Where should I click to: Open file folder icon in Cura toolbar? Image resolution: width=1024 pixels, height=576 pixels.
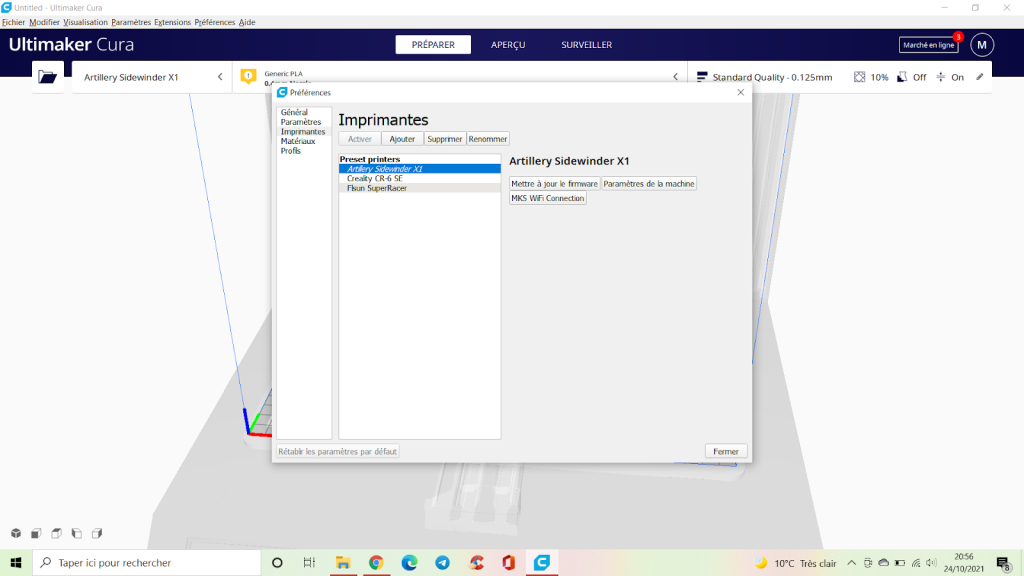point(48,77)
